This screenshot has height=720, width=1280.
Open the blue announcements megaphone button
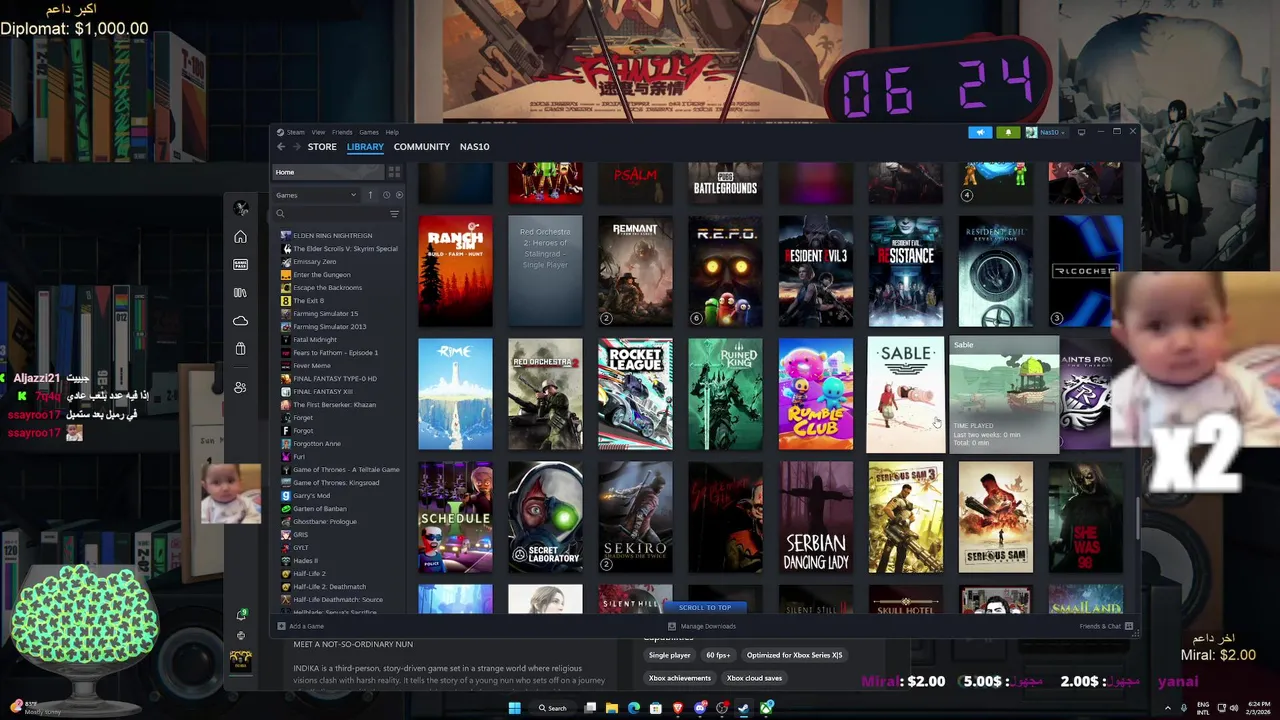(x=980, y=132)
